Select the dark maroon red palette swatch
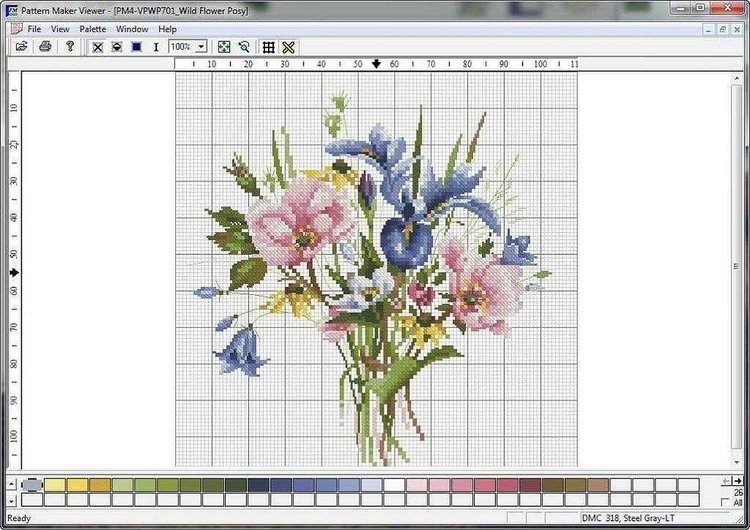750x530 pixels. pyautogui.click(x=530, y=485)
